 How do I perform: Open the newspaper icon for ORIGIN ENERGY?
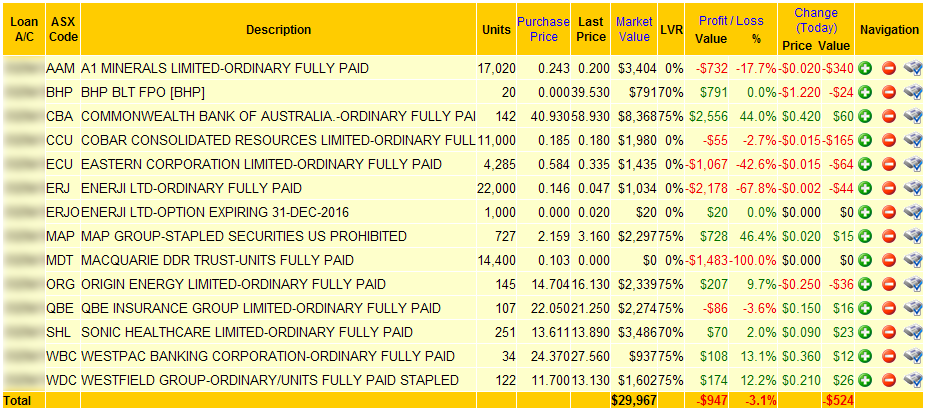[x=913, y=284]
